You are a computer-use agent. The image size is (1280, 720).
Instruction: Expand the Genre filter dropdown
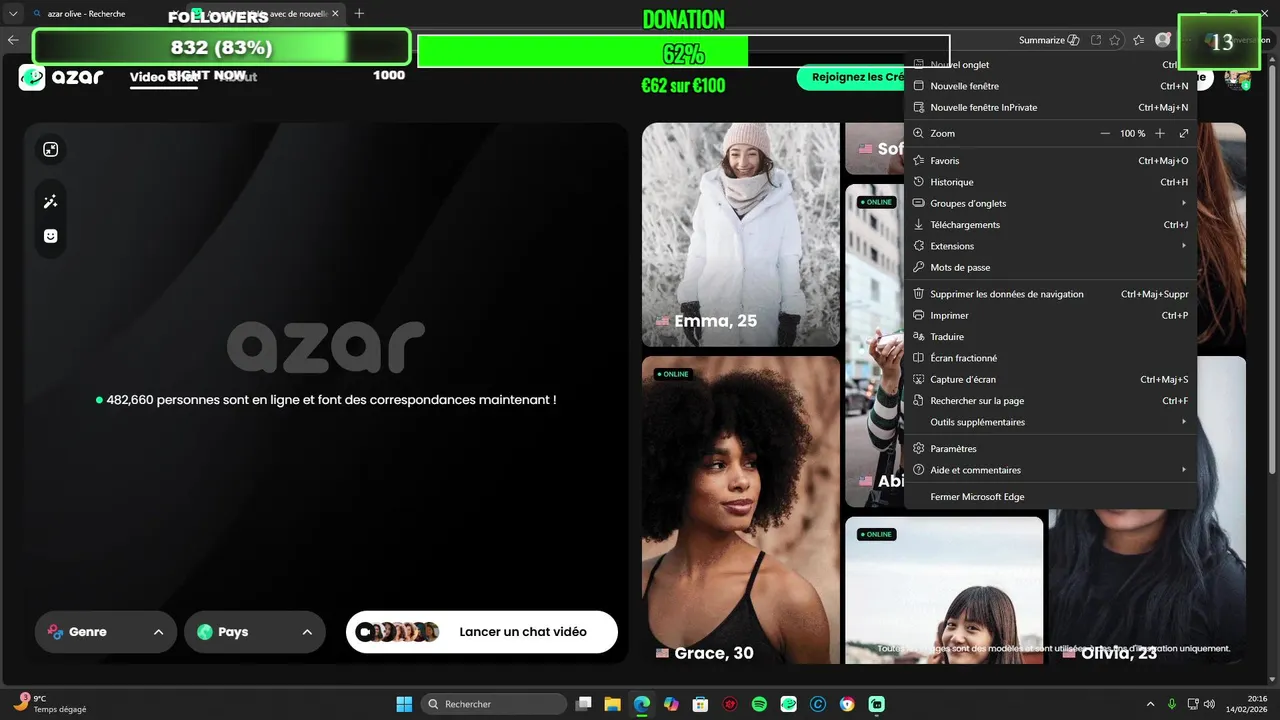click(106, 632)
